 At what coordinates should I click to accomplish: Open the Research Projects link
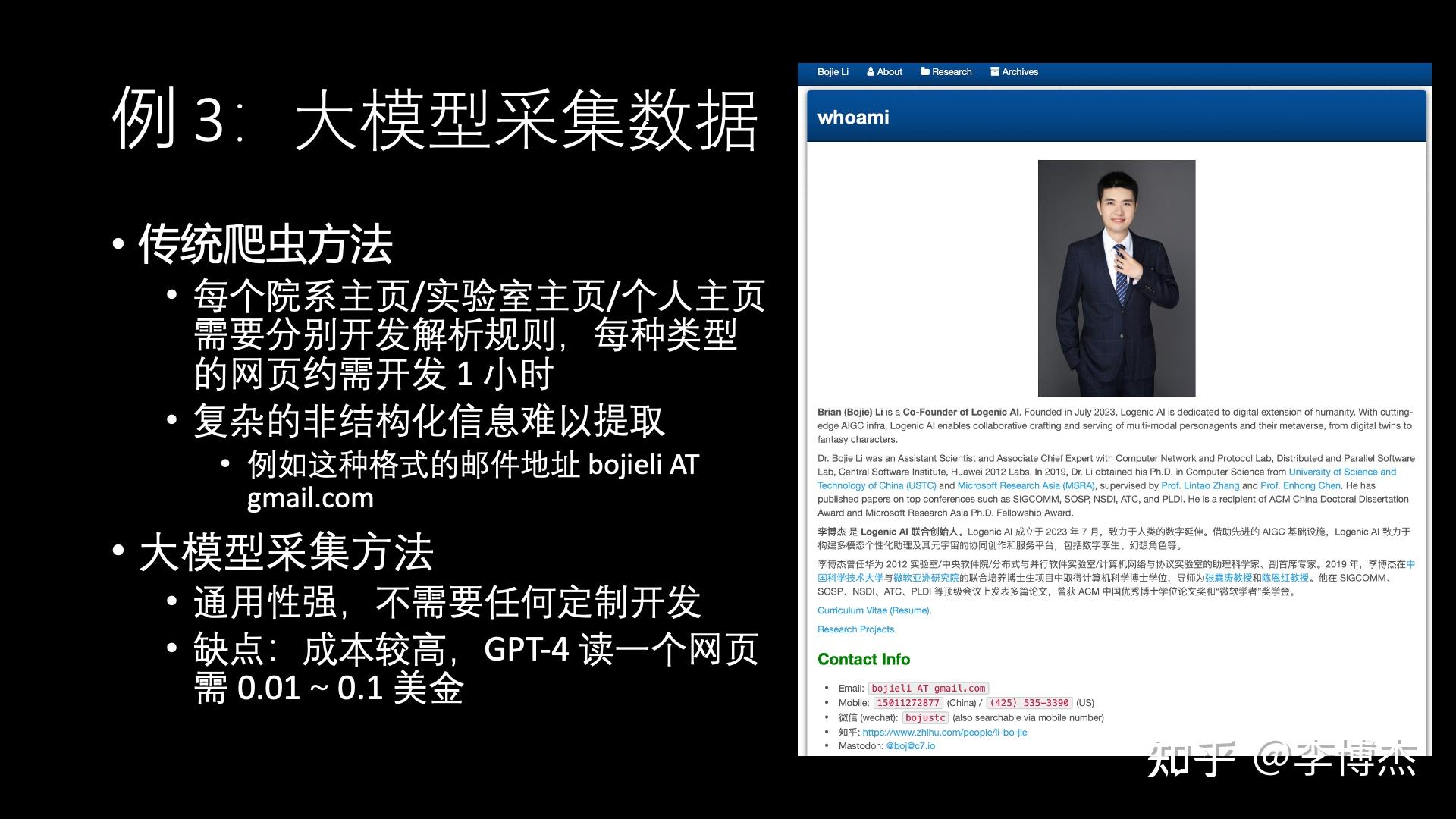pos(855,629)
